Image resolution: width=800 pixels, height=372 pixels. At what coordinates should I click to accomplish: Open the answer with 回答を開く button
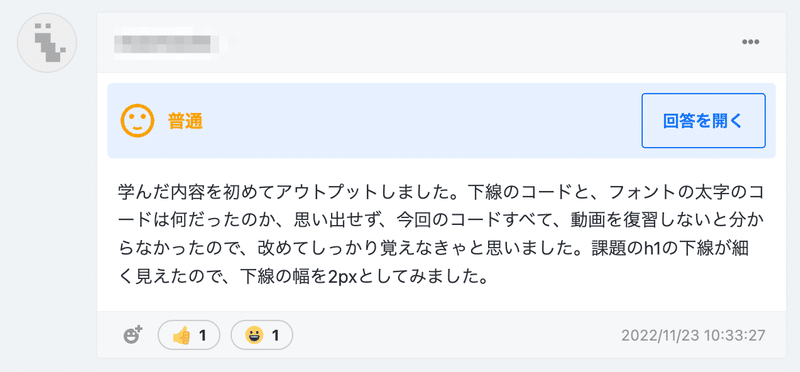[x=703, y=121]
